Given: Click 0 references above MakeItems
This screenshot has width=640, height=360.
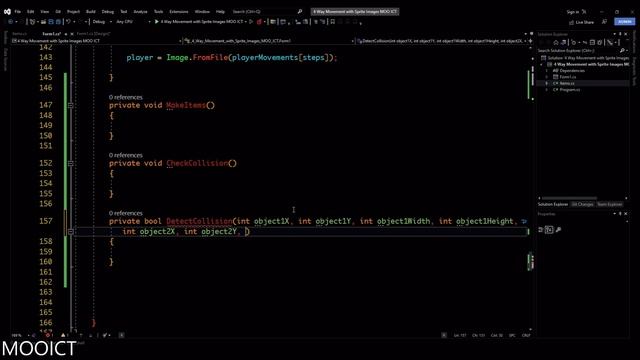Looking at the screenshot, I should click(x=126, y=97).
